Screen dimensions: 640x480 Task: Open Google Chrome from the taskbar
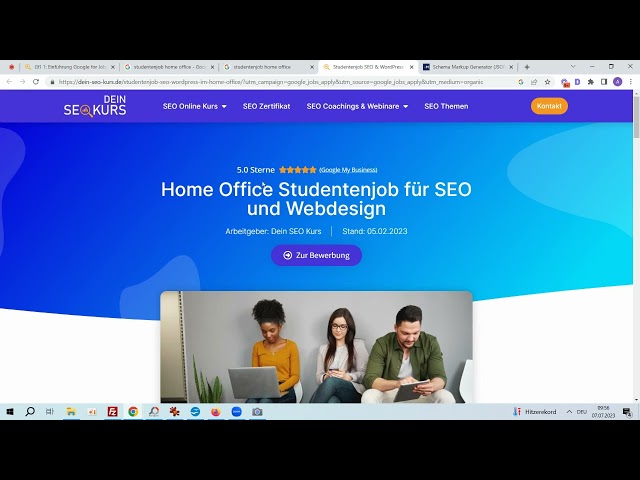(133, 411)
